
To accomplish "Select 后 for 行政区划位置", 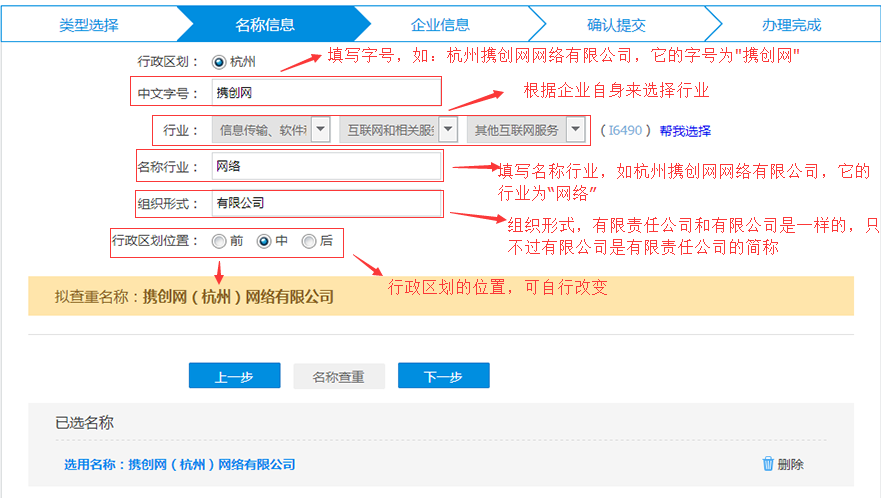I will click(309, 241).
